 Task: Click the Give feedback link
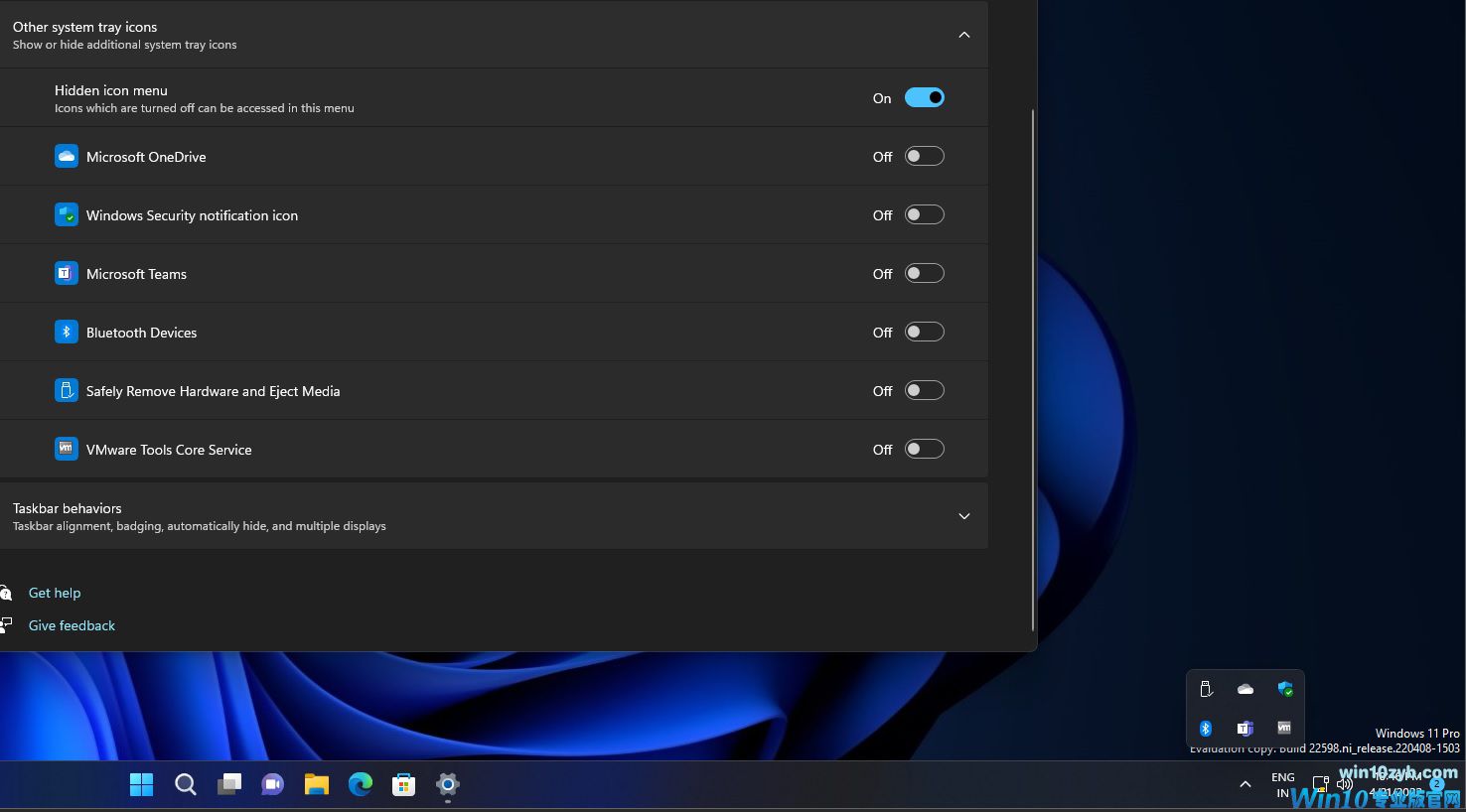tap(72, 625)
